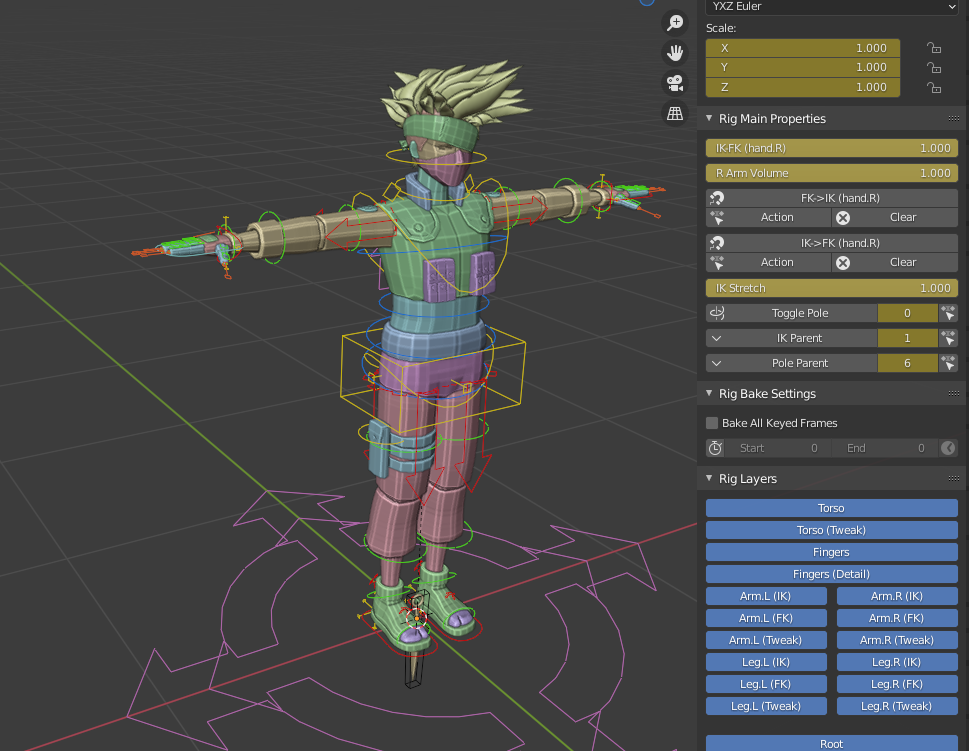Viewport: 969px width, 751px height.
Task: Collapse the Rig Bake Settings panel
Action: pos(708,393)
